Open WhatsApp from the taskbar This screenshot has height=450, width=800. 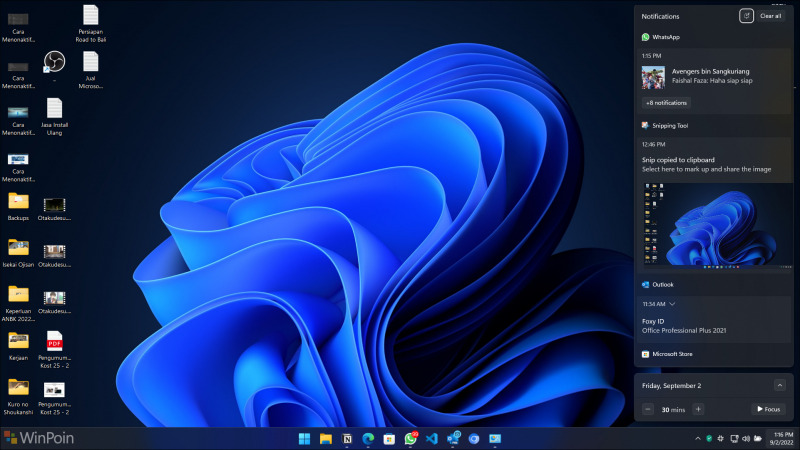[x=410, y=438]
